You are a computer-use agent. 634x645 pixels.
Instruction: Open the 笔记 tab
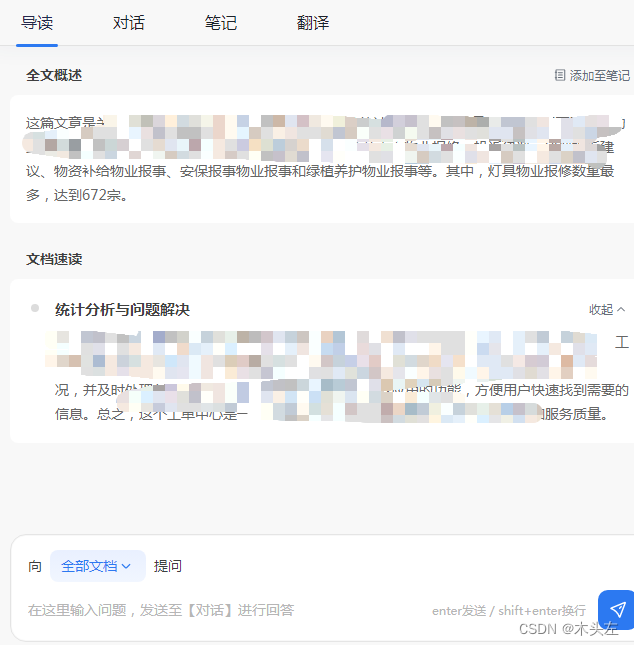pos(221,23)
